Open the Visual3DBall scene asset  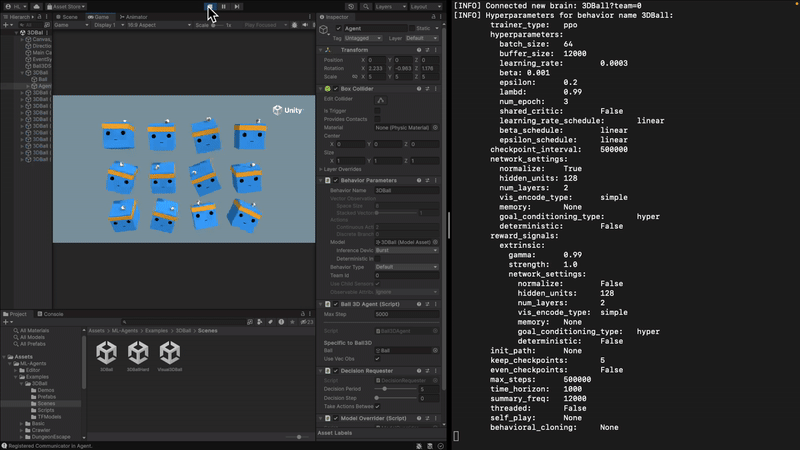170,356
